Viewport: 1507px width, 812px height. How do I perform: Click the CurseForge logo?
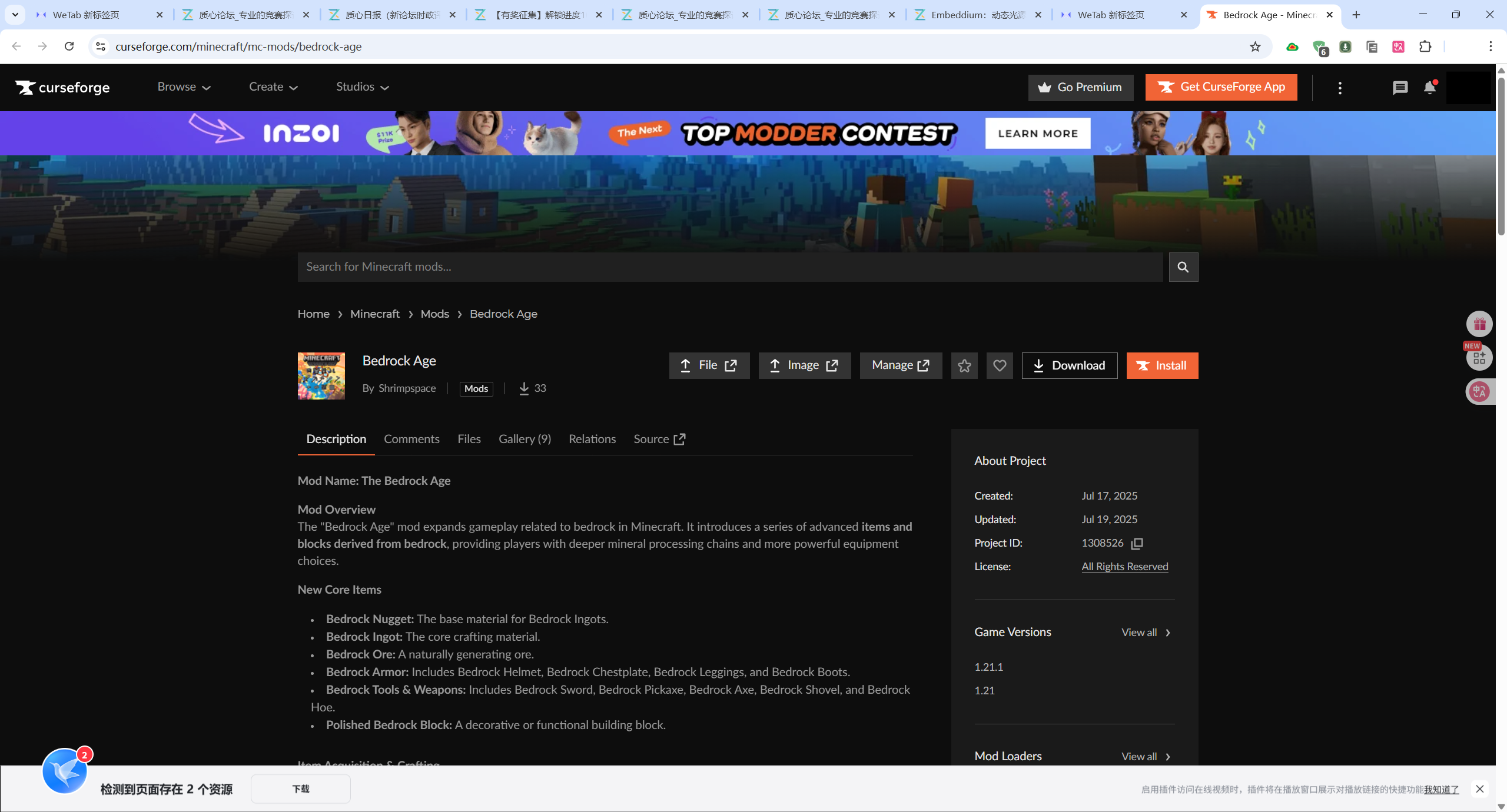[62, 87]
